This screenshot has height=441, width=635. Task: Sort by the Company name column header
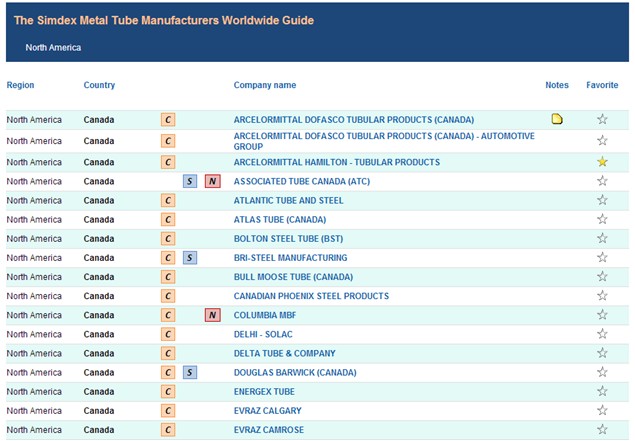click(265, 85)
